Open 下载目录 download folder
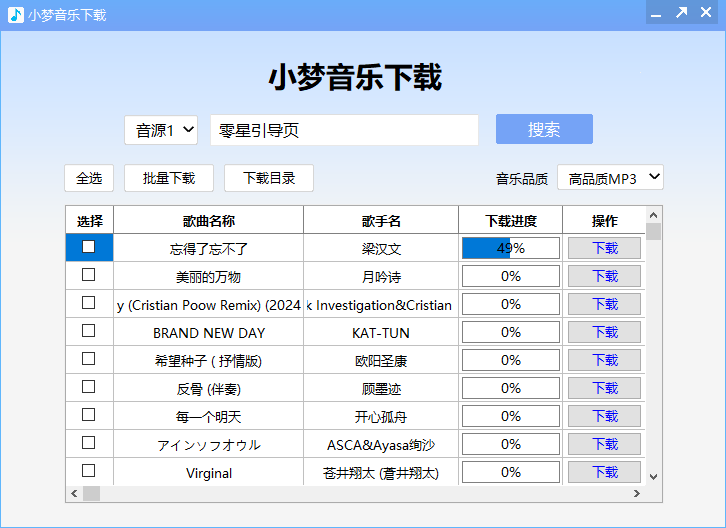The height and width of the screenshot is (528, 726). coord(268,178)
